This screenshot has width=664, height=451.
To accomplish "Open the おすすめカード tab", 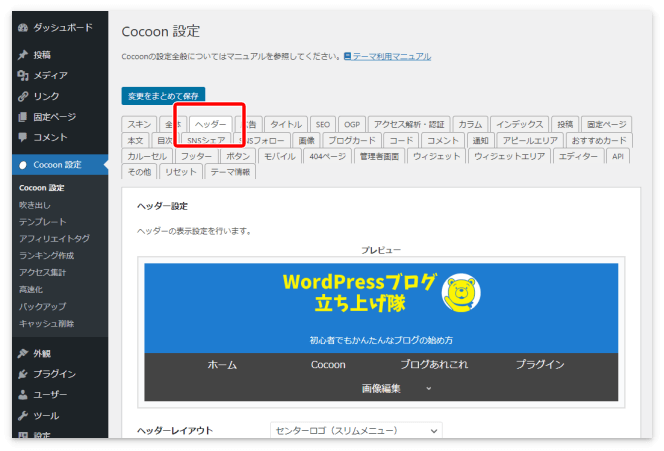I will click(x=599, y=140).
